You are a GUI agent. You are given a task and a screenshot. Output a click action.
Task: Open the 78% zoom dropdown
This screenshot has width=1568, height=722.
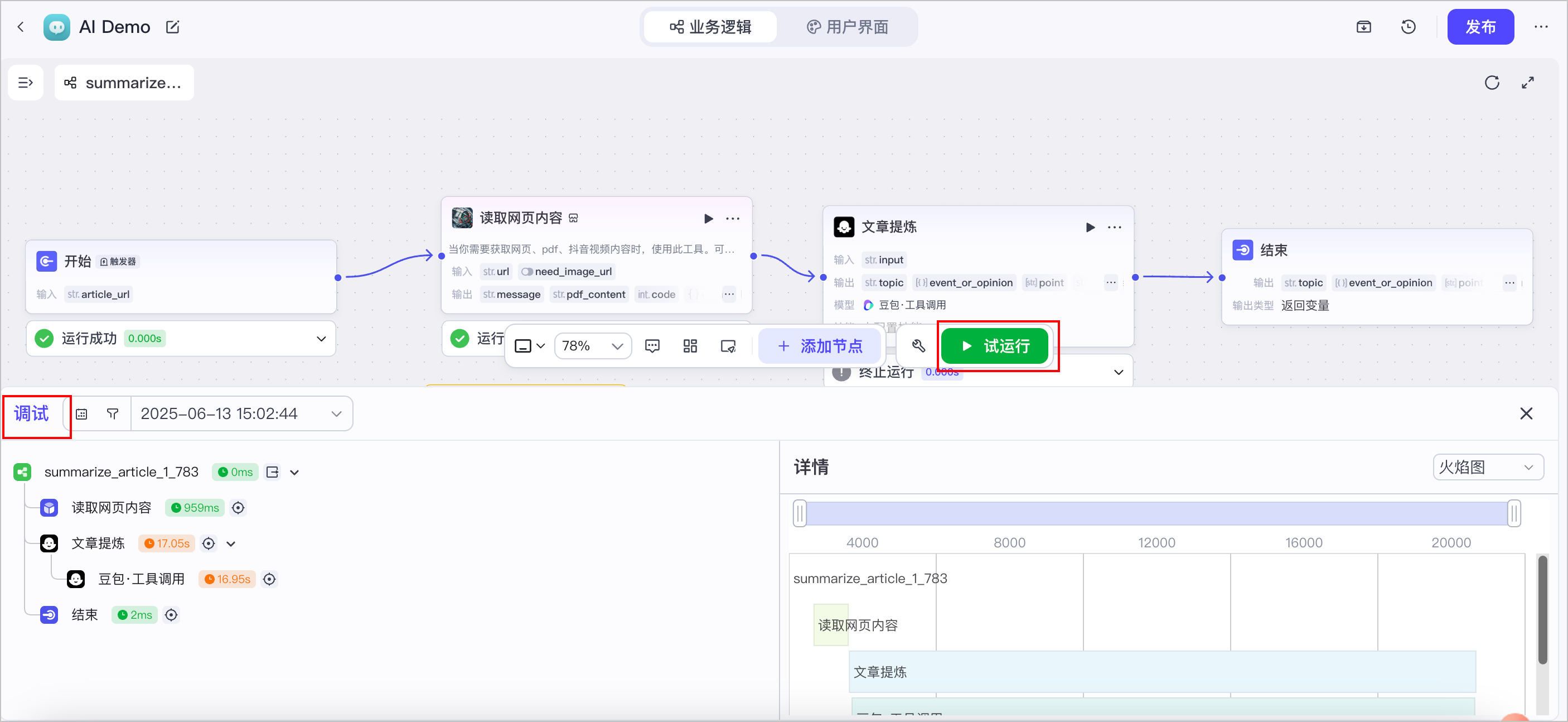[592, 346]
